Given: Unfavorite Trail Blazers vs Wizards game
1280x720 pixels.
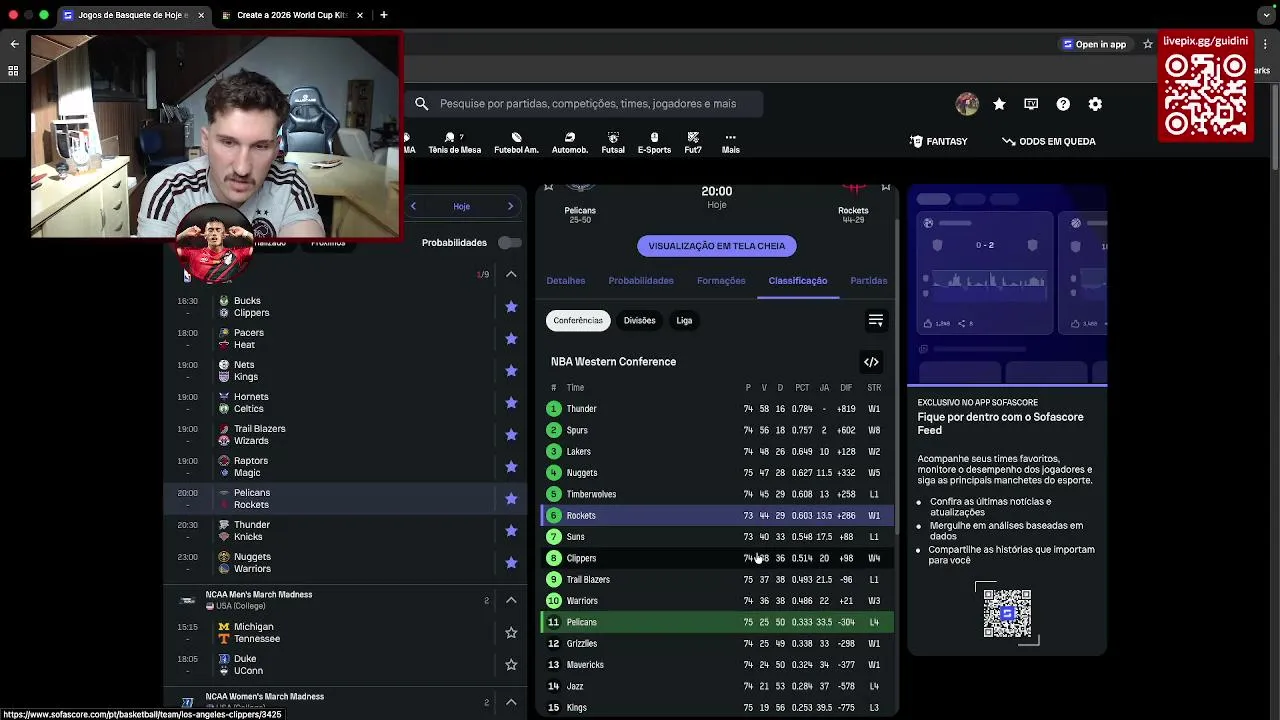Looking at the screenshot, I should pos(511,435).
